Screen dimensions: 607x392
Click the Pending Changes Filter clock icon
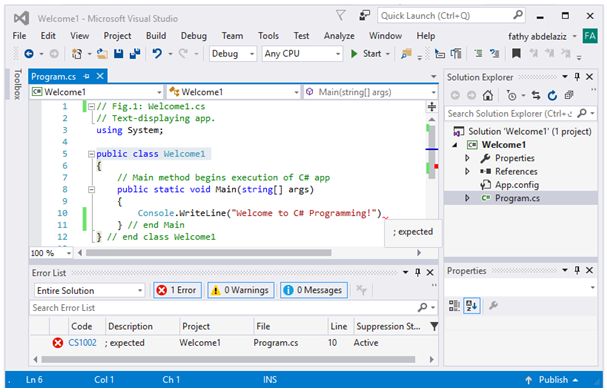click(x=511, y=95)
